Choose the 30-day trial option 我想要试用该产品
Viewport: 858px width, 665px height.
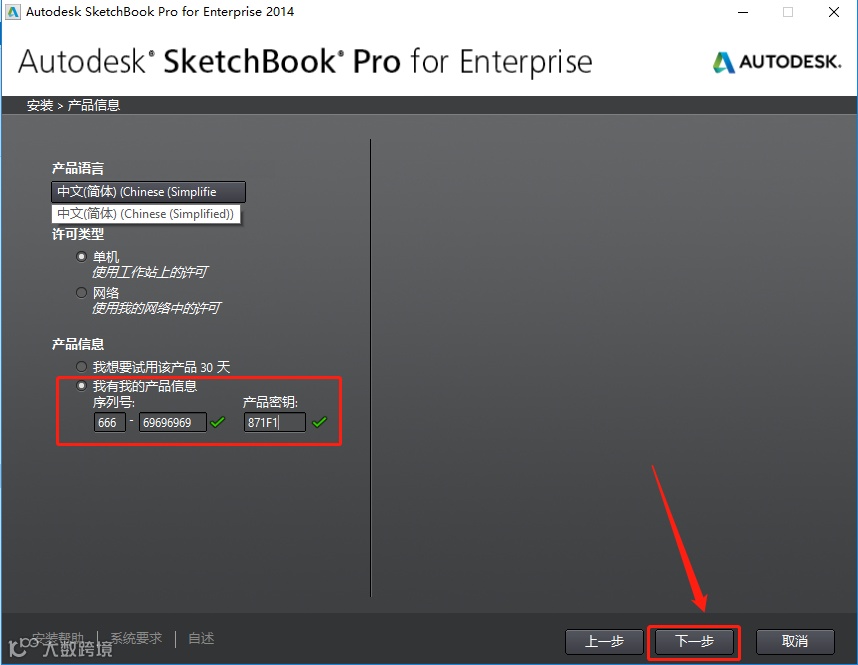coord(82,367)
